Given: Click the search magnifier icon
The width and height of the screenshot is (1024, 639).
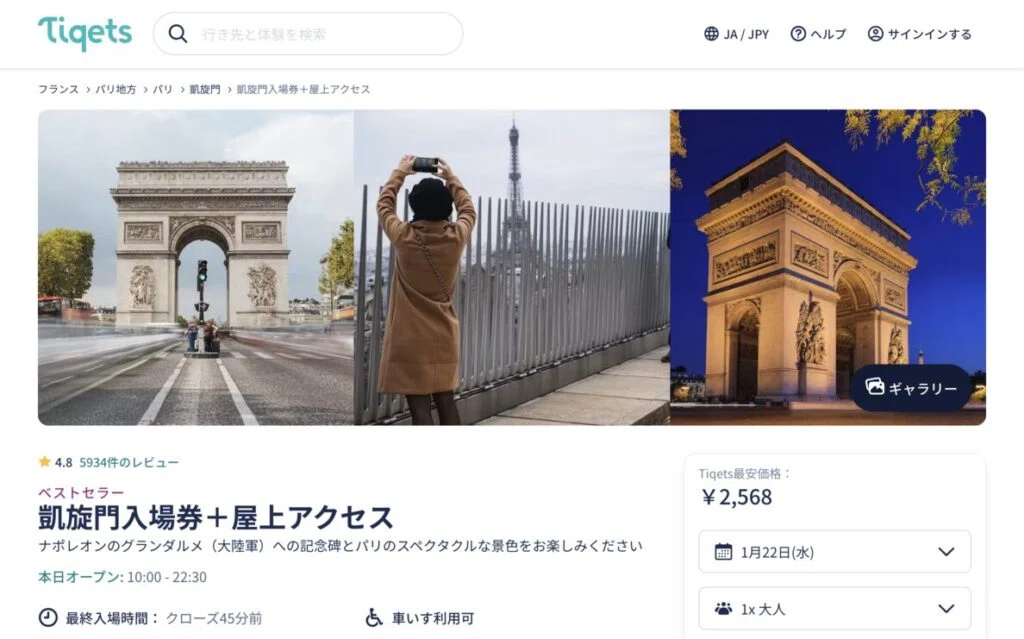Looking at the screenshot, I should point(178,34).
